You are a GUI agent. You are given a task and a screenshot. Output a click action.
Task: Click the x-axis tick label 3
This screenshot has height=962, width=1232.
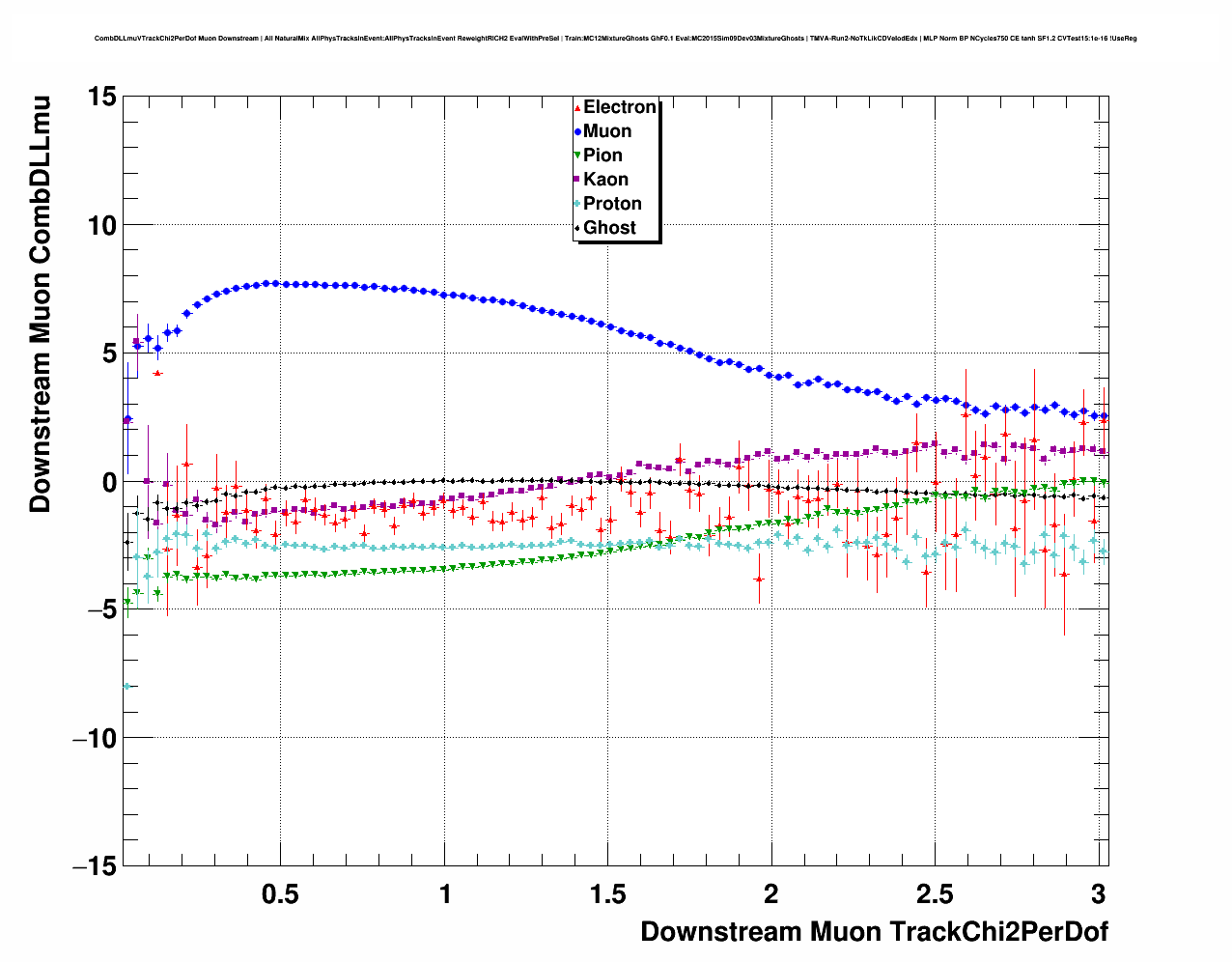click(x=1098, y=894)
